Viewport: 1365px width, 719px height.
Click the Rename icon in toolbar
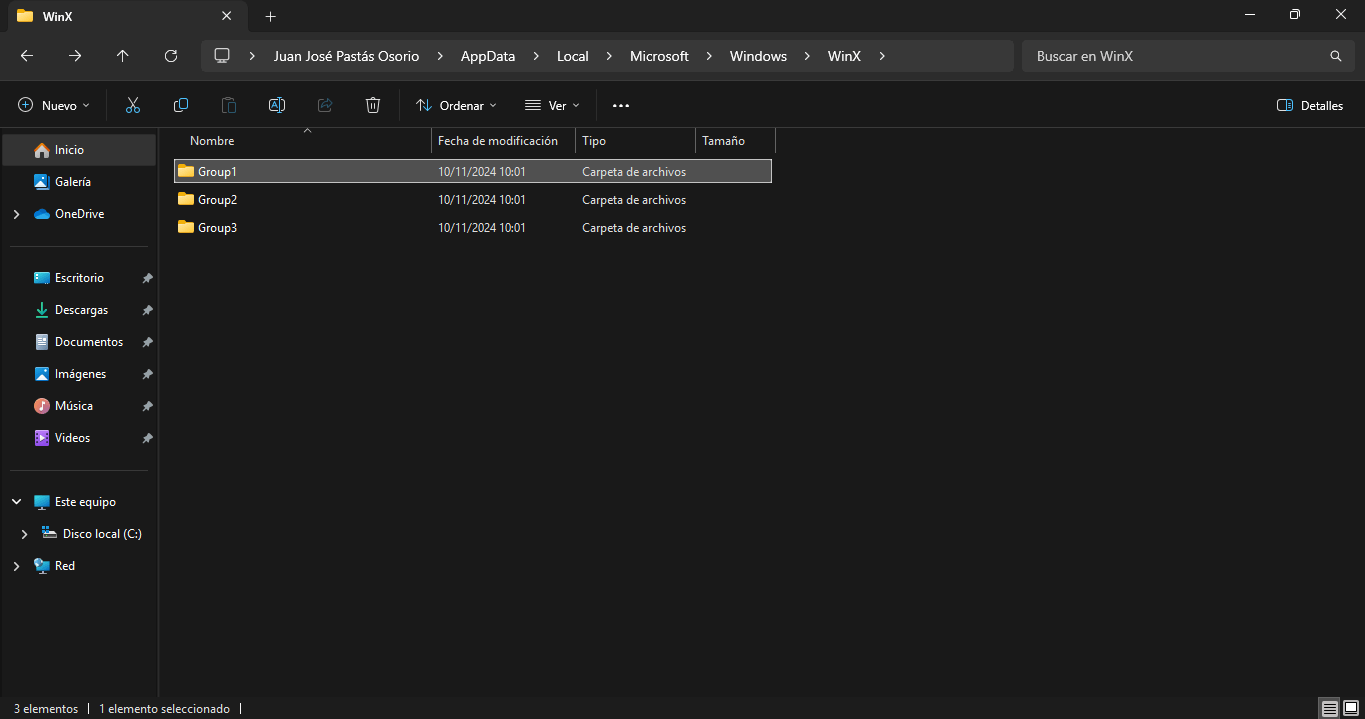(x=277, y=105)
